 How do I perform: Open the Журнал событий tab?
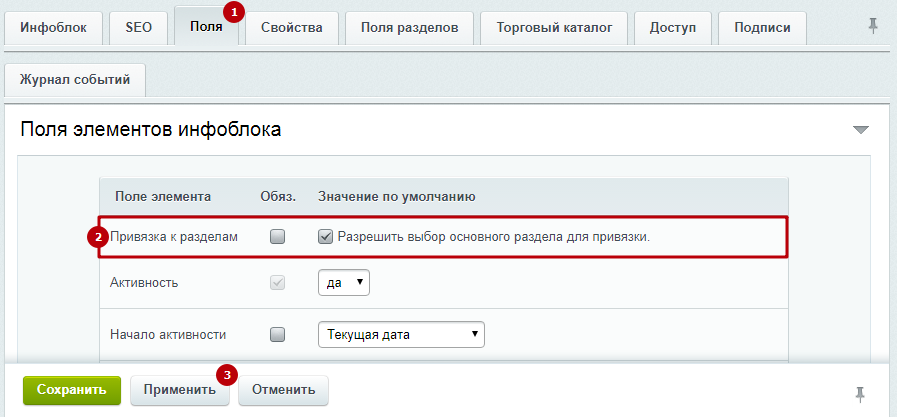75,80
